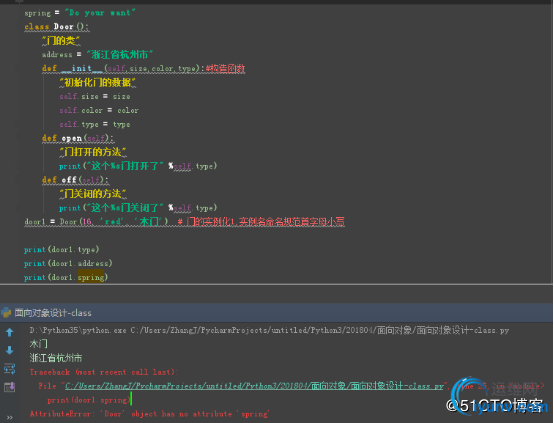Click the Scroll to End console icon
This screenshot has width=554, height=423.
tap(10, 387)
